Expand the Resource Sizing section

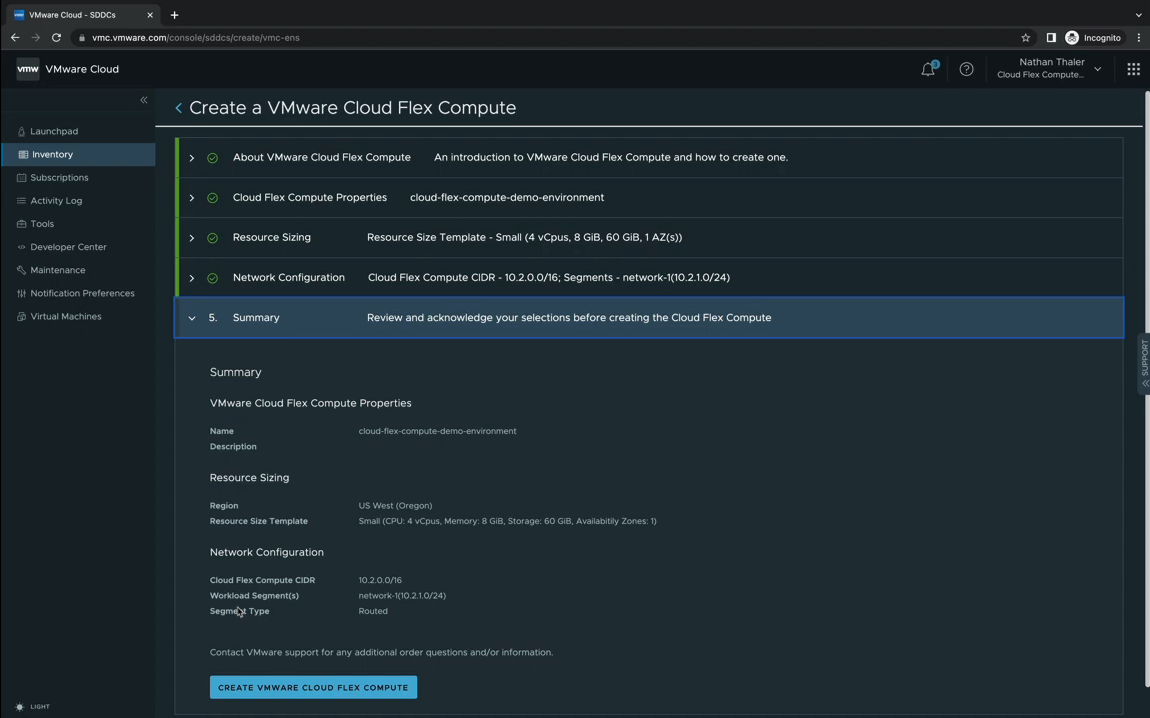point(191,238)
